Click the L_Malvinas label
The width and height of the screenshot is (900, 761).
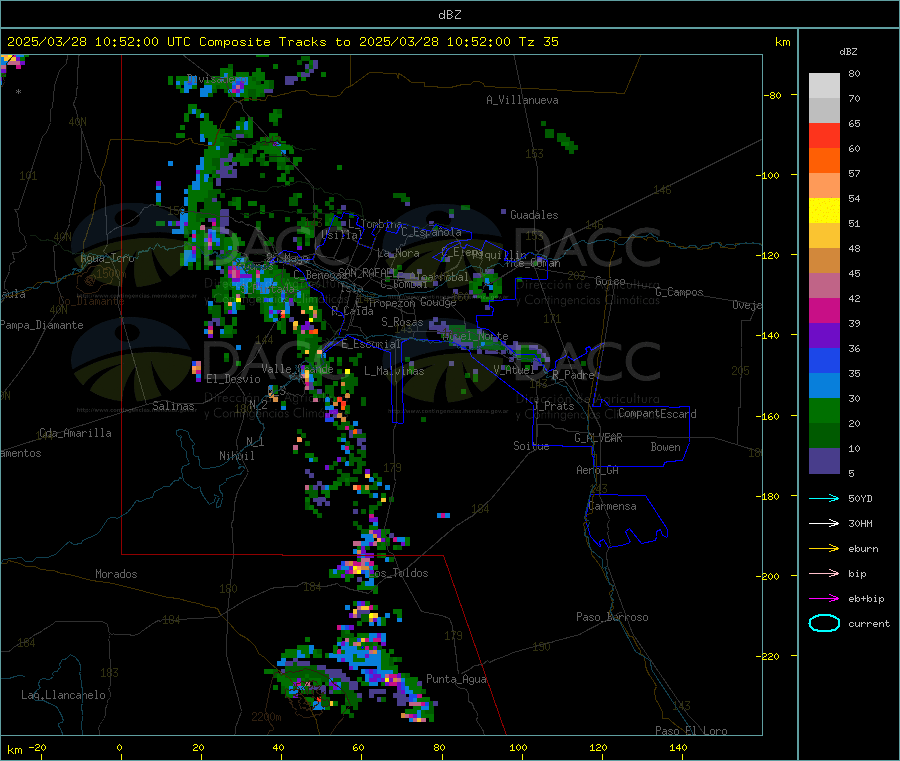(x=394, y=371)
